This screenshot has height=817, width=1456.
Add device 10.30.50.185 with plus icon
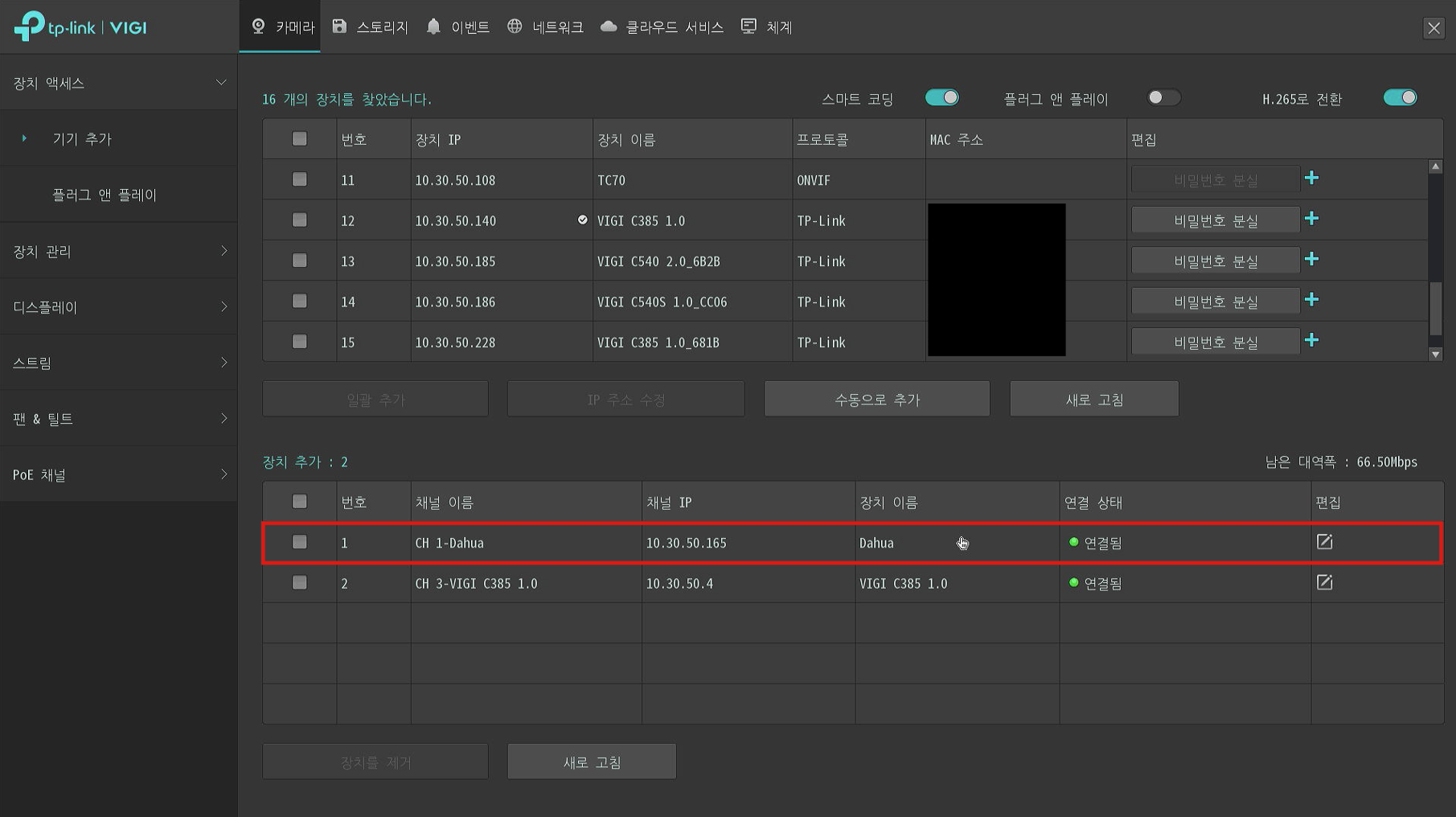coord(1311,259)
